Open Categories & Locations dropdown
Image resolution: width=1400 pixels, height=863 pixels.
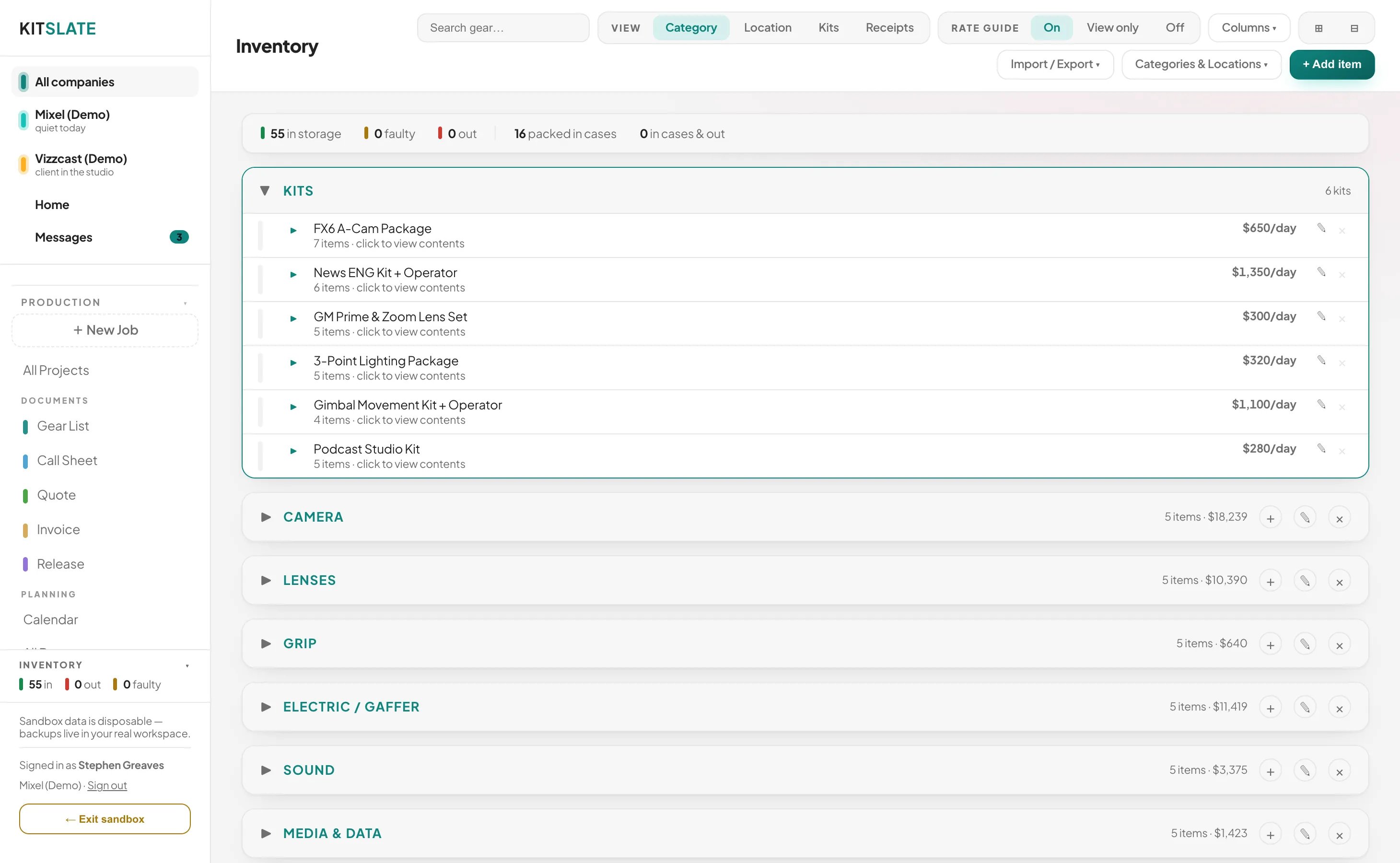tap(1201, 64)
